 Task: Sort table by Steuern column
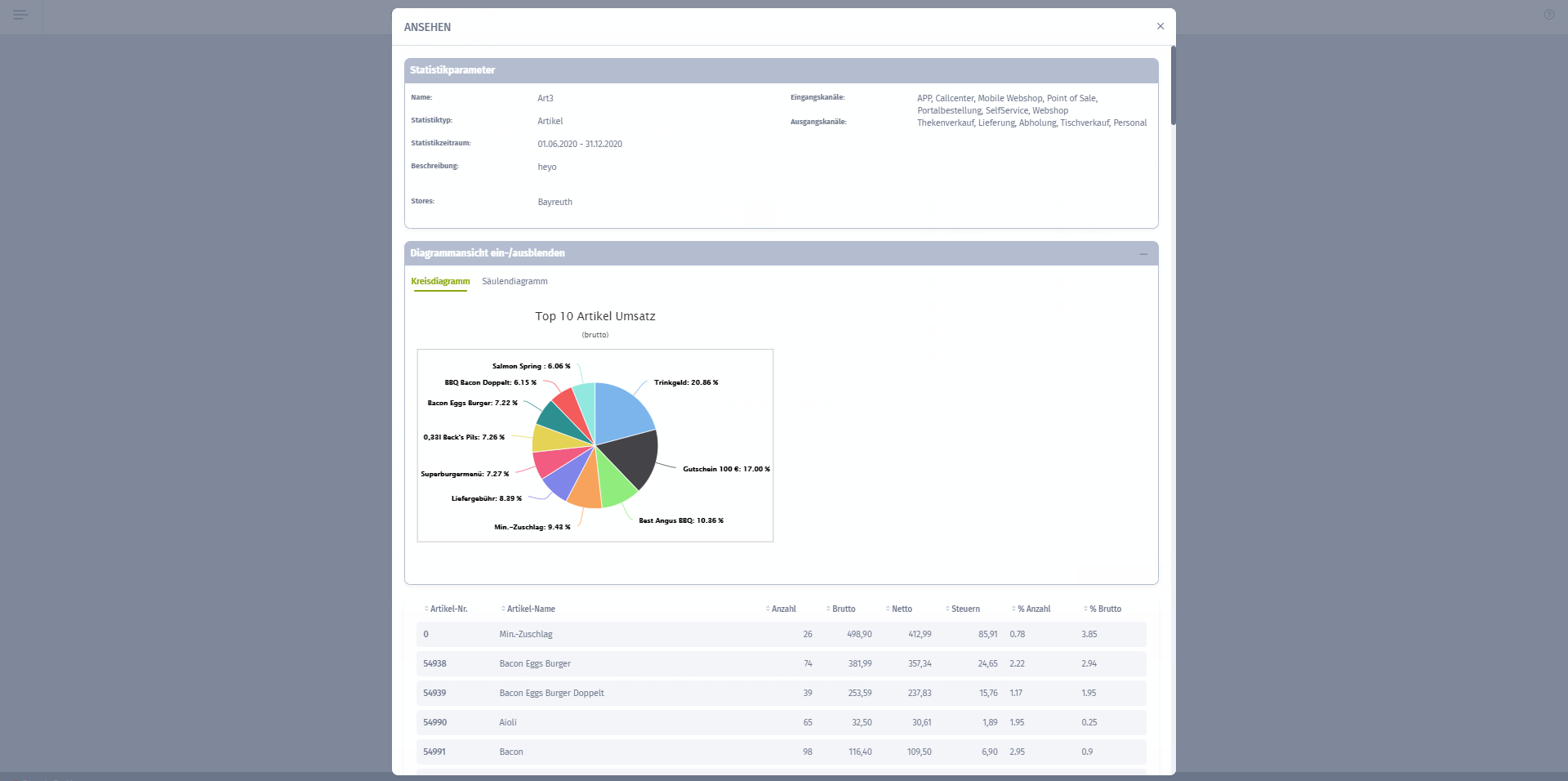point(963,609)
